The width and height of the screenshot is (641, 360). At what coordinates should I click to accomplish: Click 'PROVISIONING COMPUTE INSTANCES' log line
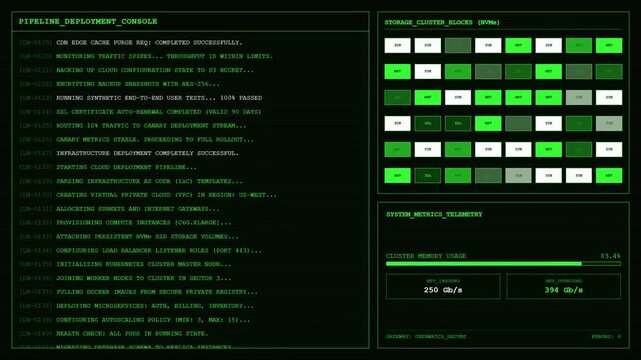coord(125,223)
